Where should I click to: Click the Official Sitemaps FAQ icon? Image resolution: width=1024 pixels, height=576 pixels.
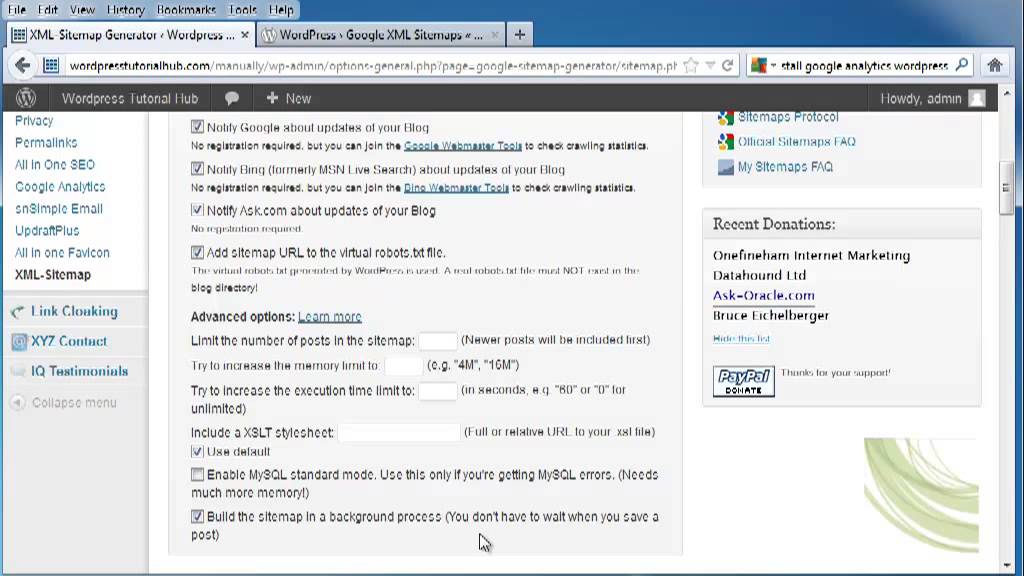click(x=726, y=142)
